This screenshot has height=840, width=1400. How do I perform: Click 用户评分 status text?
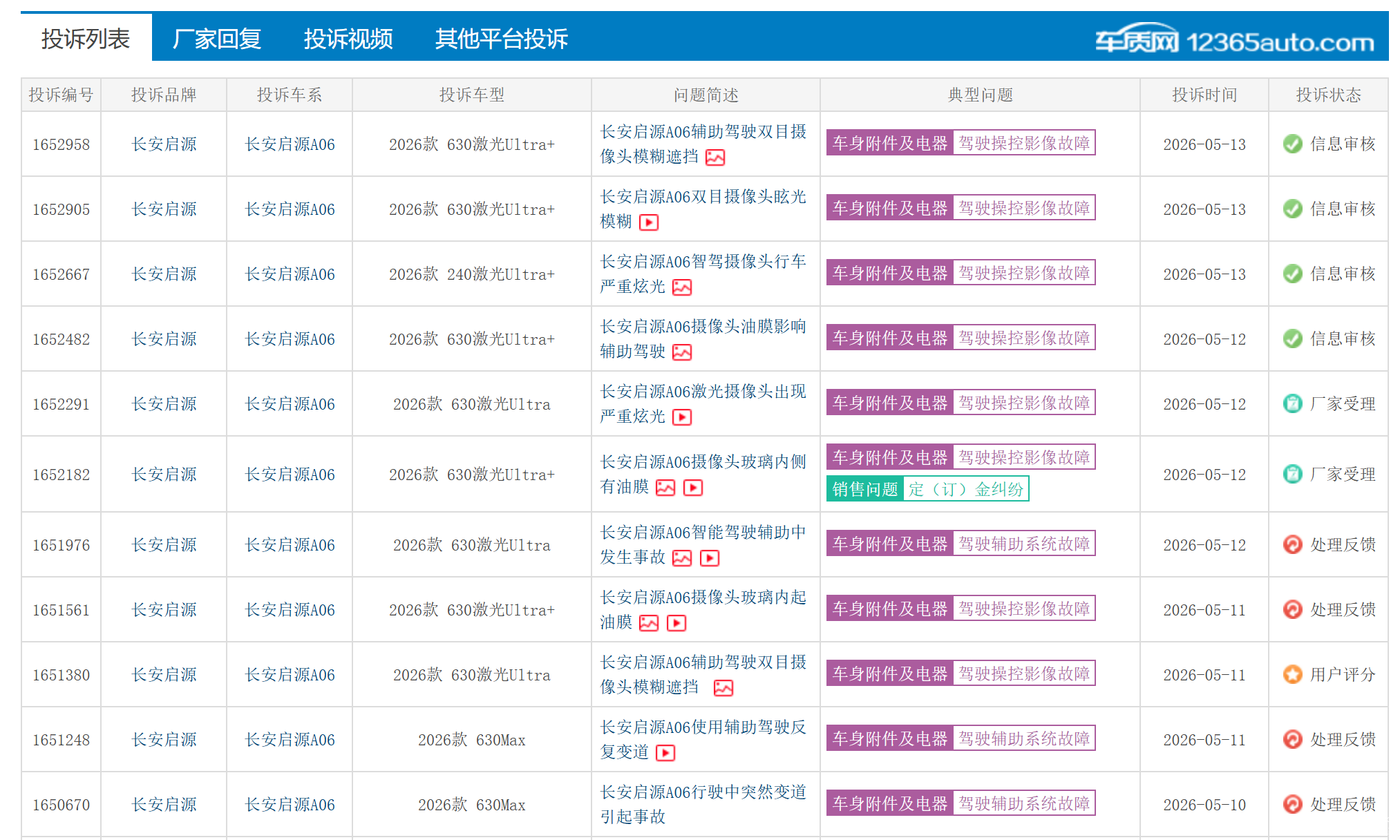coord(1343,674)
